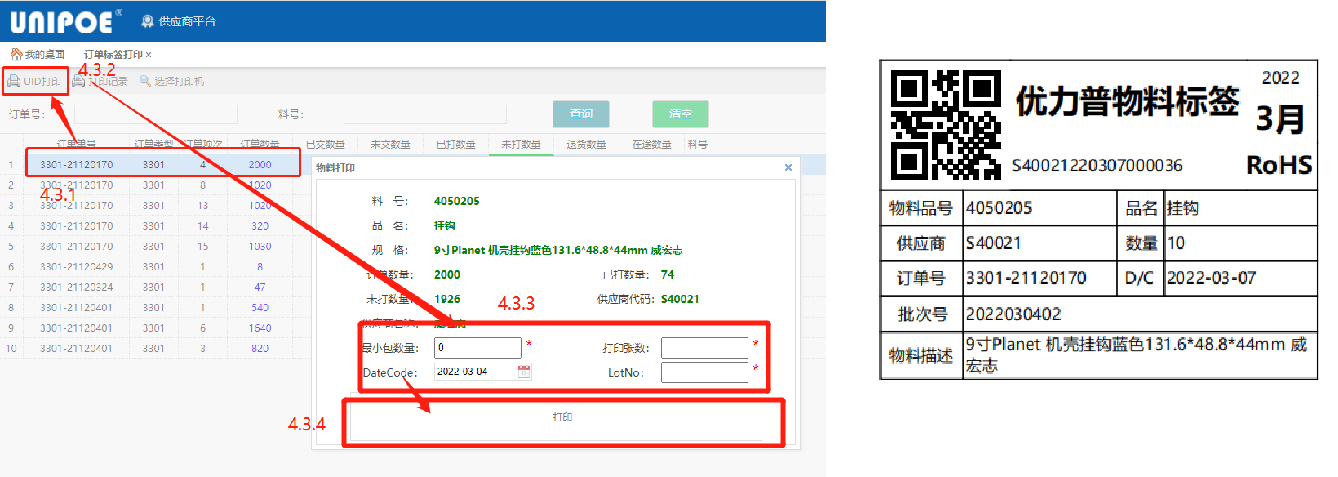Select the 订单标签打印 tab

pos(112,54)
